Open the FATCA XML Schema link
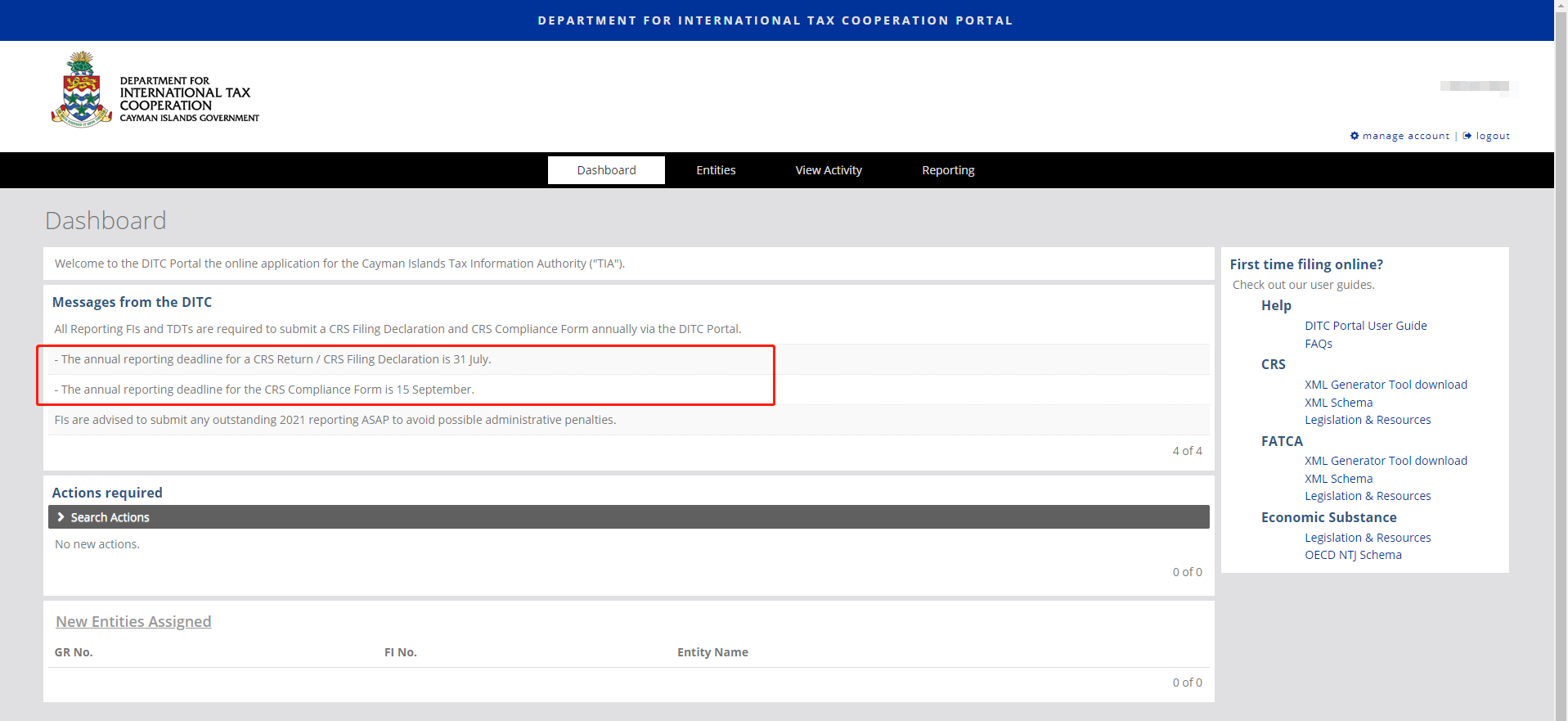Viewport: 1568px width, 721px height. click(x=1338, y=479)
